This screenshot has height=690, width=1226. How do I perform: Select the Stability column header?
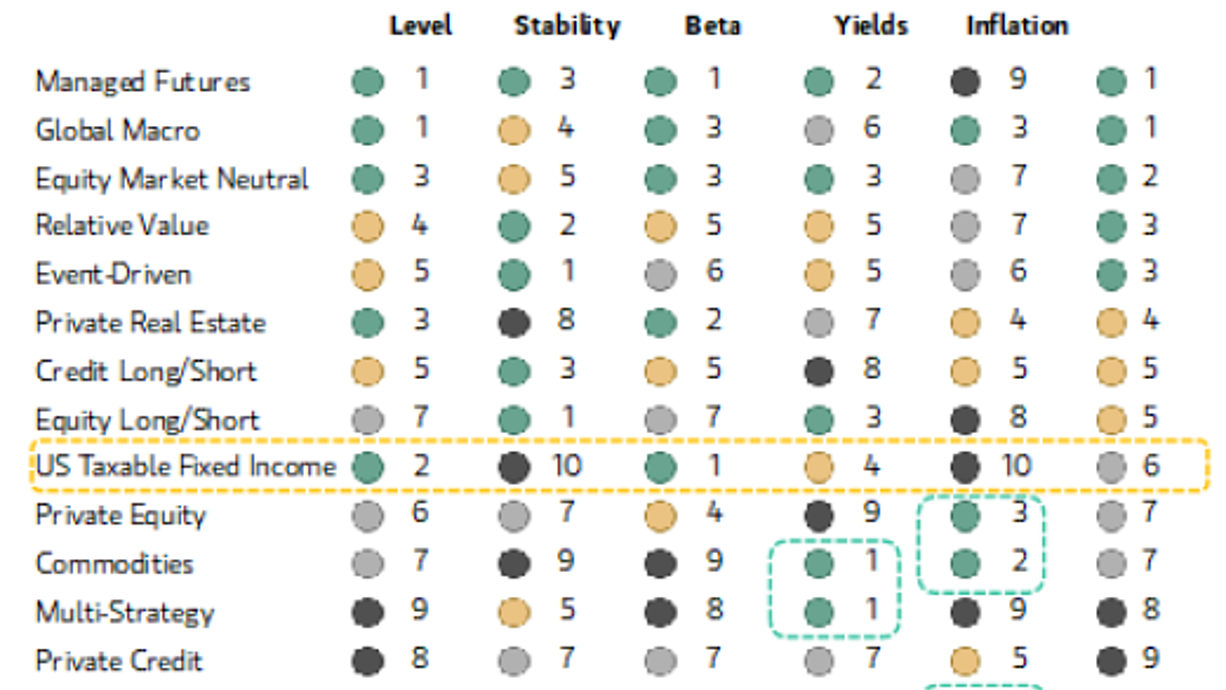point(567,26)
